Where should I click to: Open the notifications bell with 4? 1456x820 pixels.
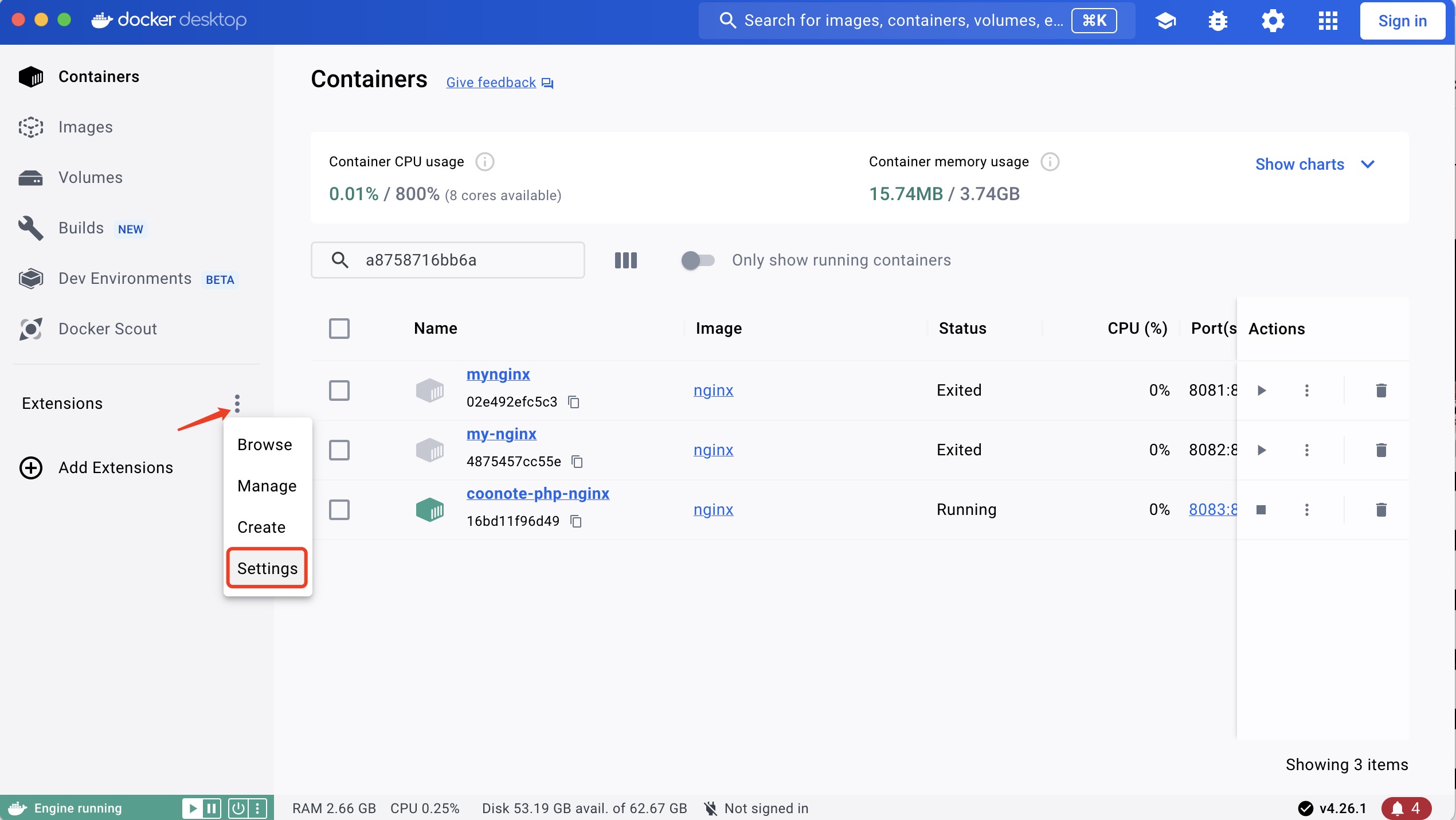point(1406,809)
